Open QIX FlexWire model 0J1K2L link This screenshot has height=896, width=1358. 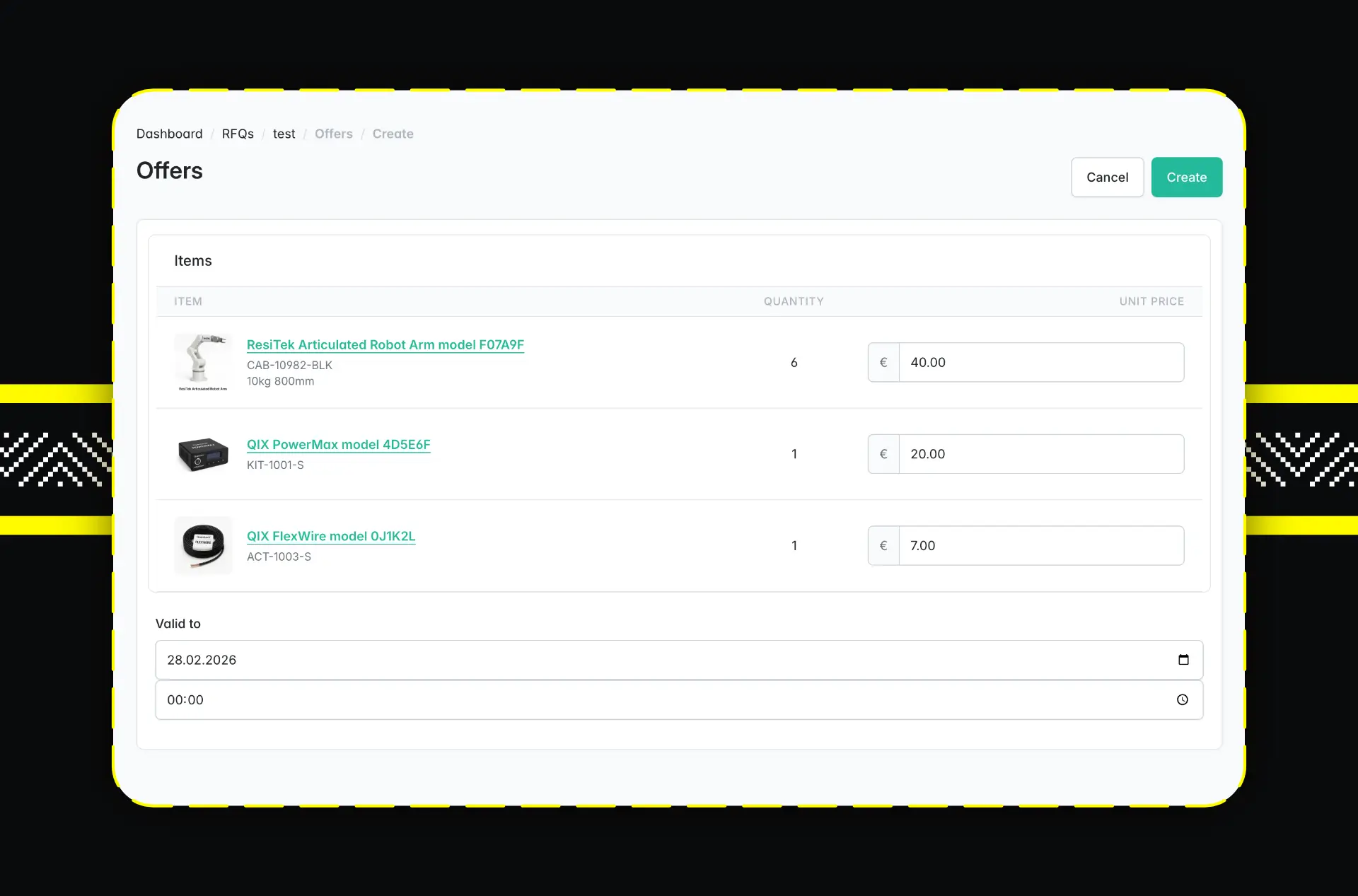330,536
